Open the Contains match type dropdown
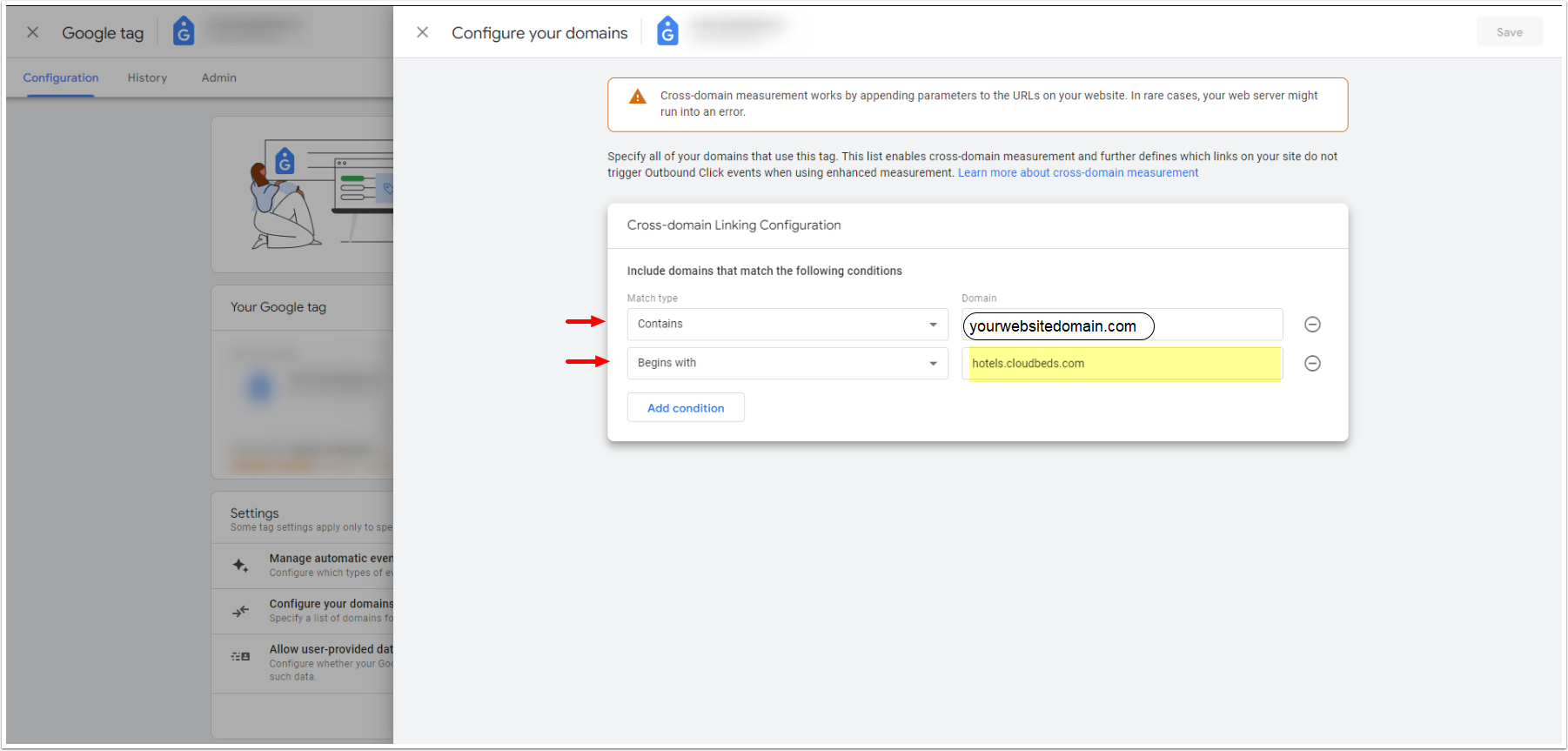Image resolution: width=1568 pixels, height=751 pixels. (x=787, y=325)
